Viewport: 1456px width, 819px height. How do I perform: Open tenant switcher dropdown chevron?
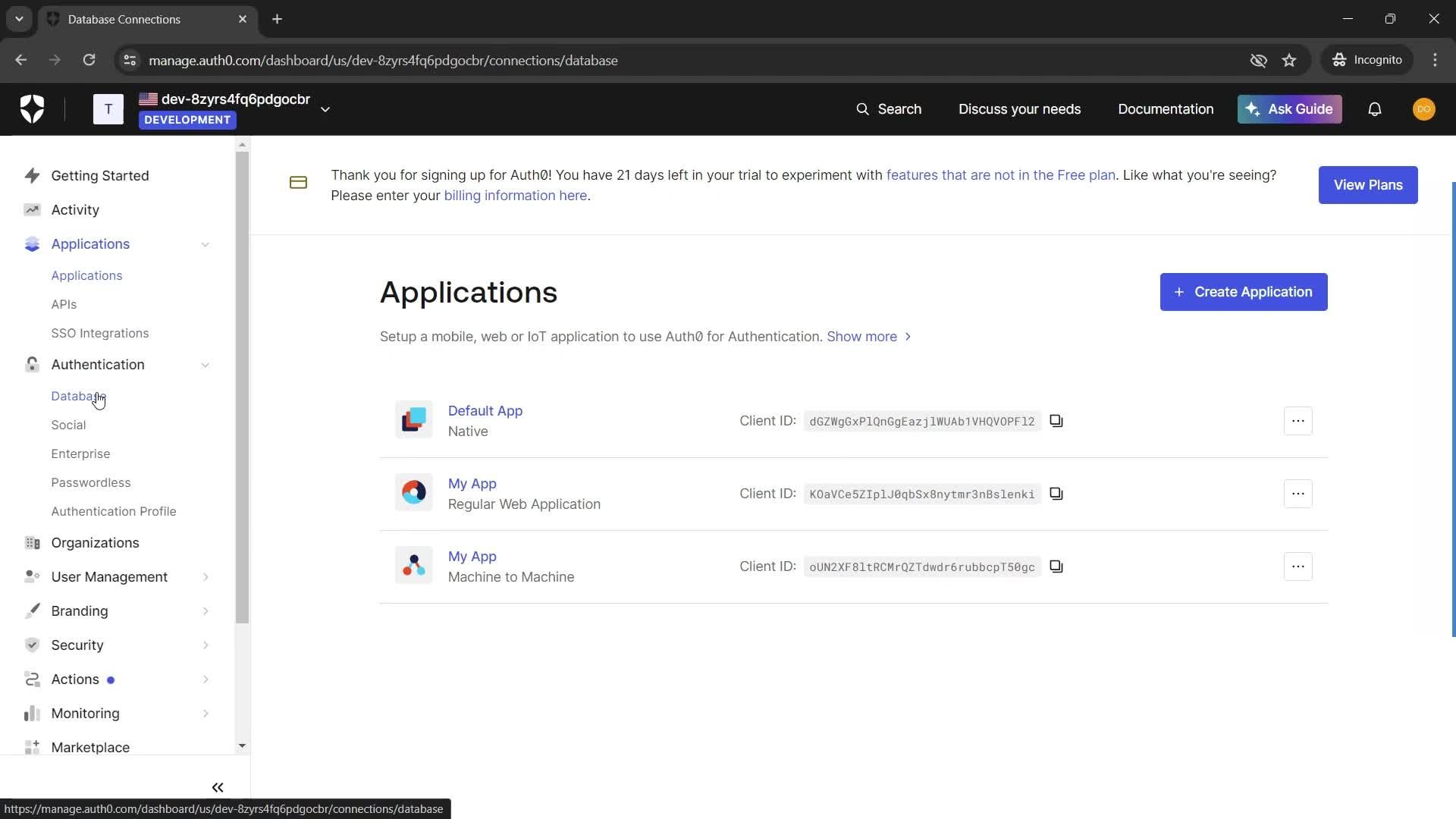point(325,109)
